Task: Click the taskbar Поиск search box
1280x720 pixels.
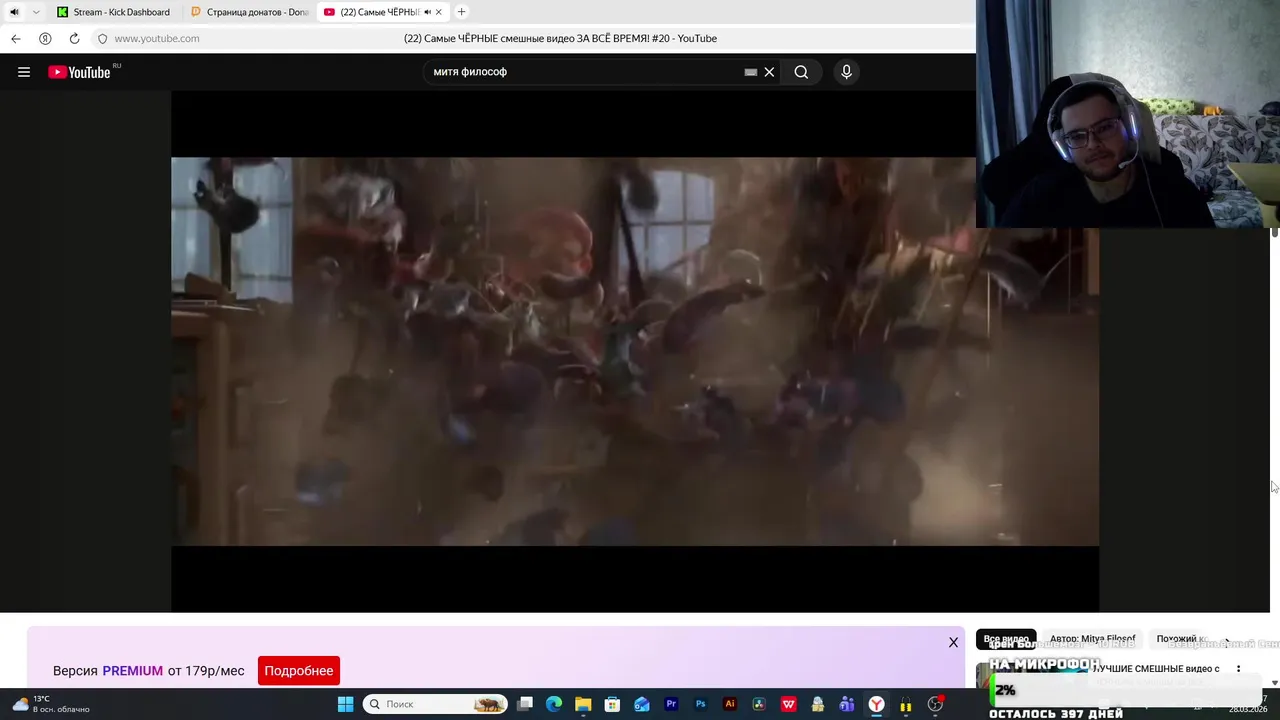Action: click(x=435, y=704)
